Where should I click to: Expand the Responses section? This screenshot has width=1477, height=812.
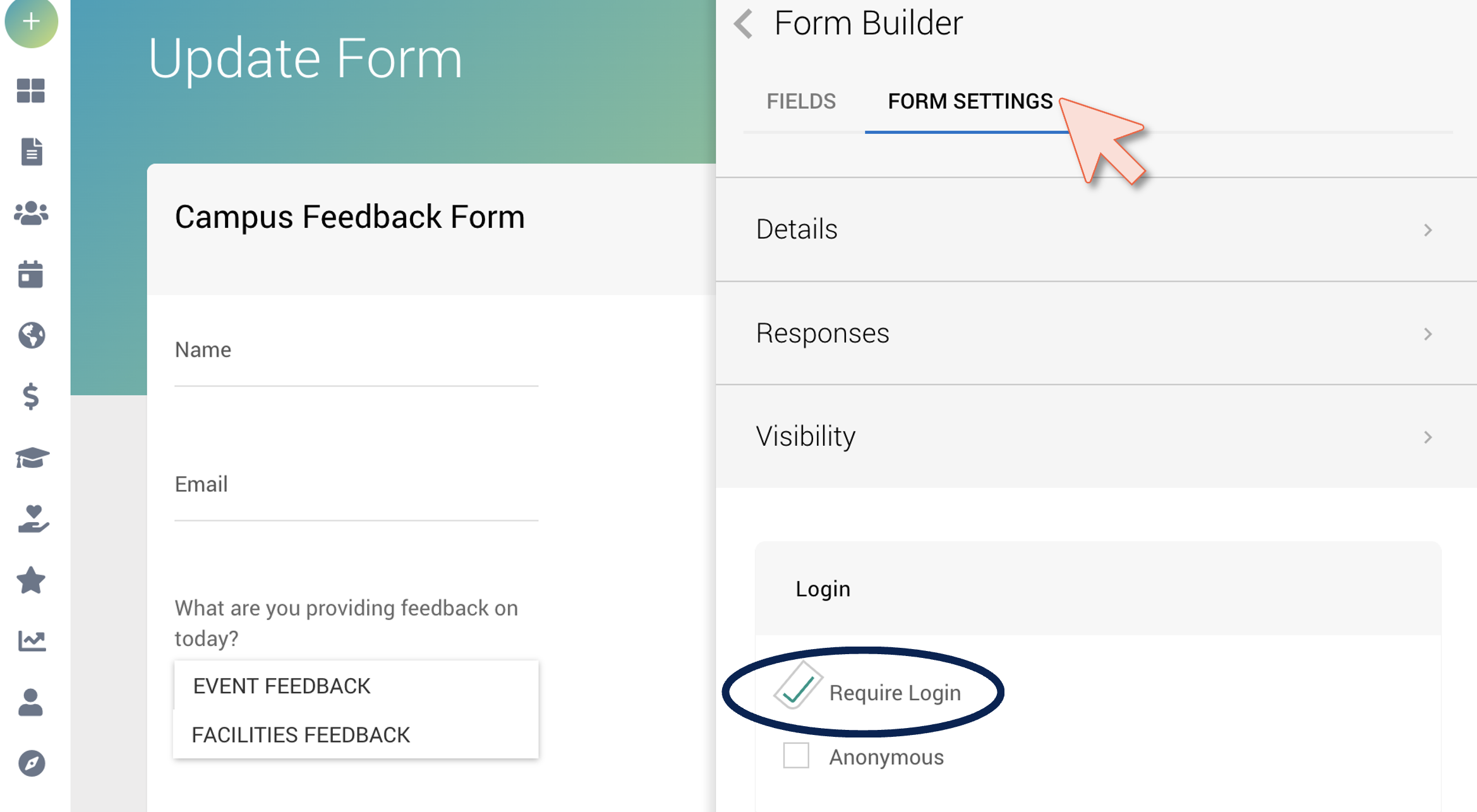click(1096, 333)
